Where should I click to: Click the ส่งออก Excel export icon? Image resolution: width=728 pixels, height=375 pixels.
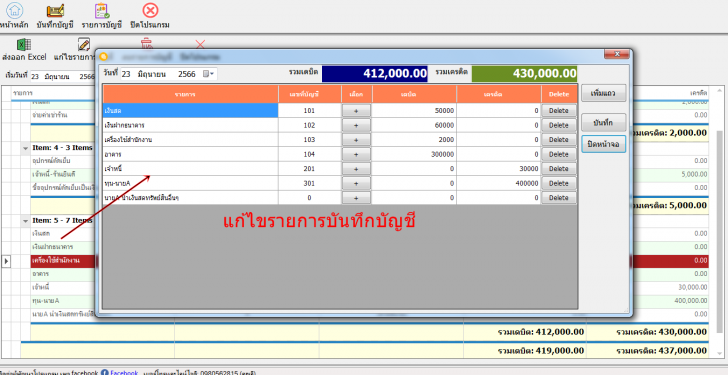click(24, 45)
